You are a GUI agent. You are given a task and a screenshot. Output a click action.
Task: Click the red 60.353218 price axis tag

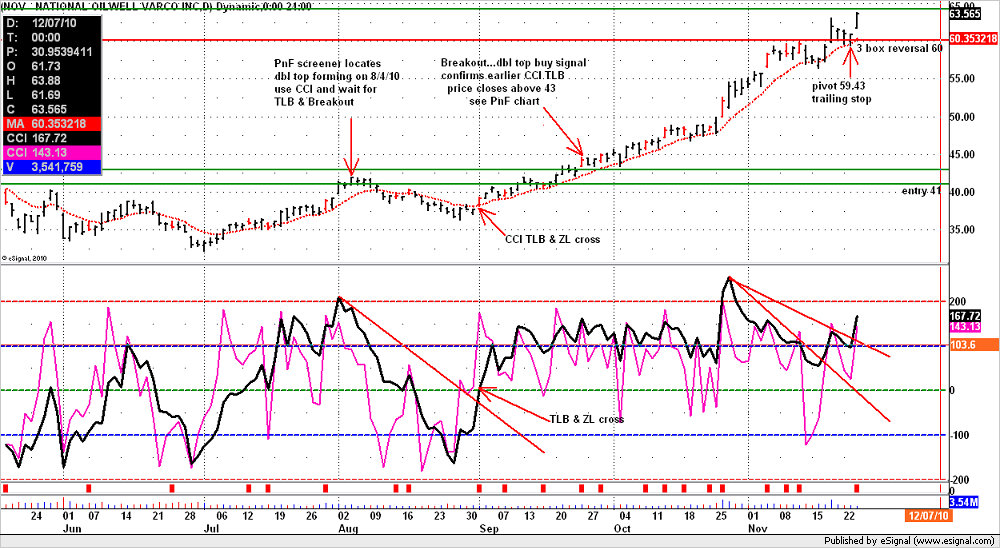click(973, 38)
